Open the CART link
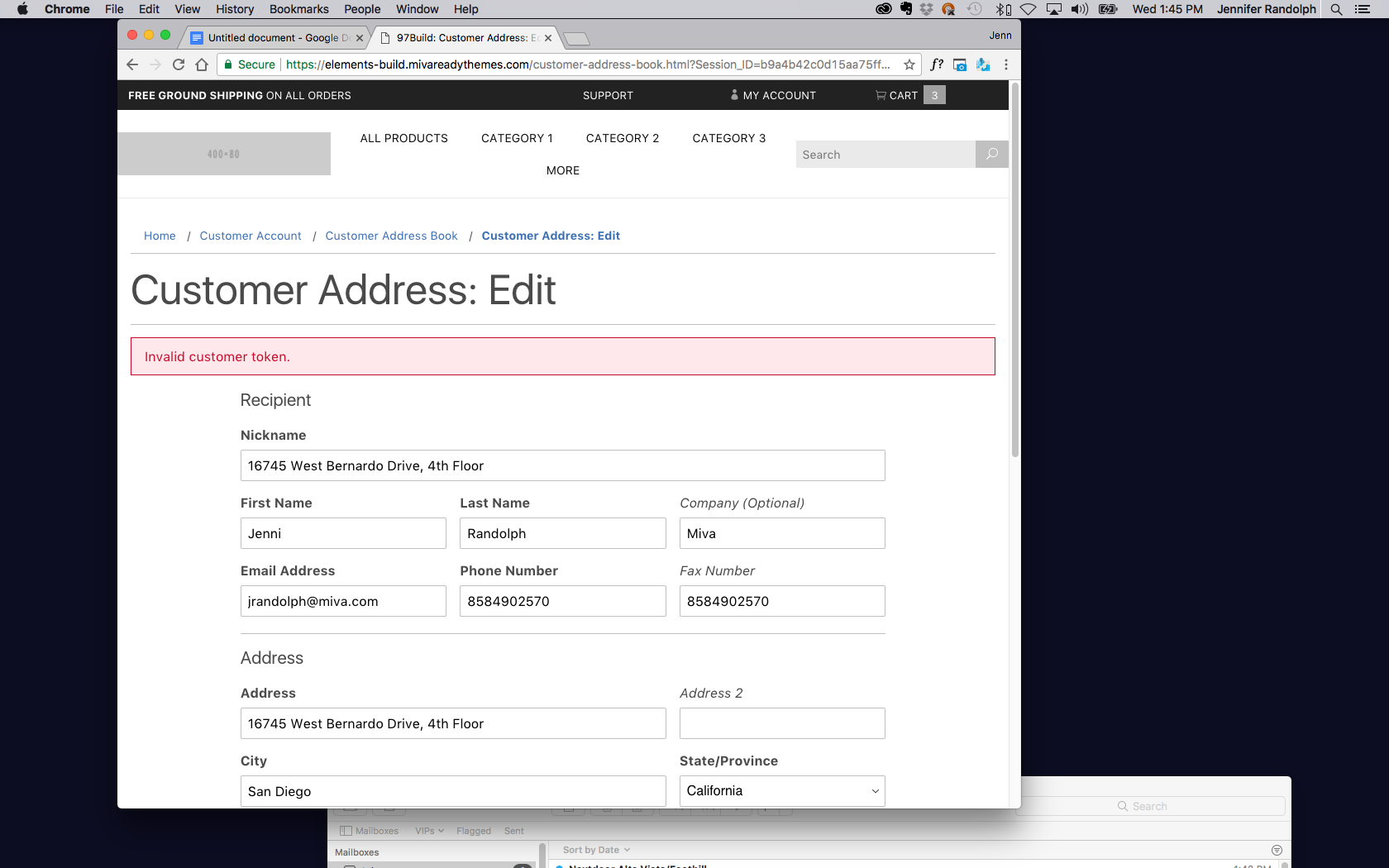Viewport: 1389px width, 868px height. click(897, 96)
